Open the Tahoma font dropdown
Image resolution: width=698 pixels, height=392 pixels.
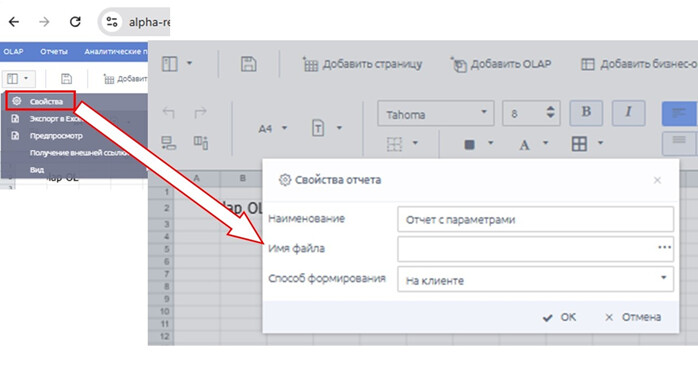pos(436,113)
